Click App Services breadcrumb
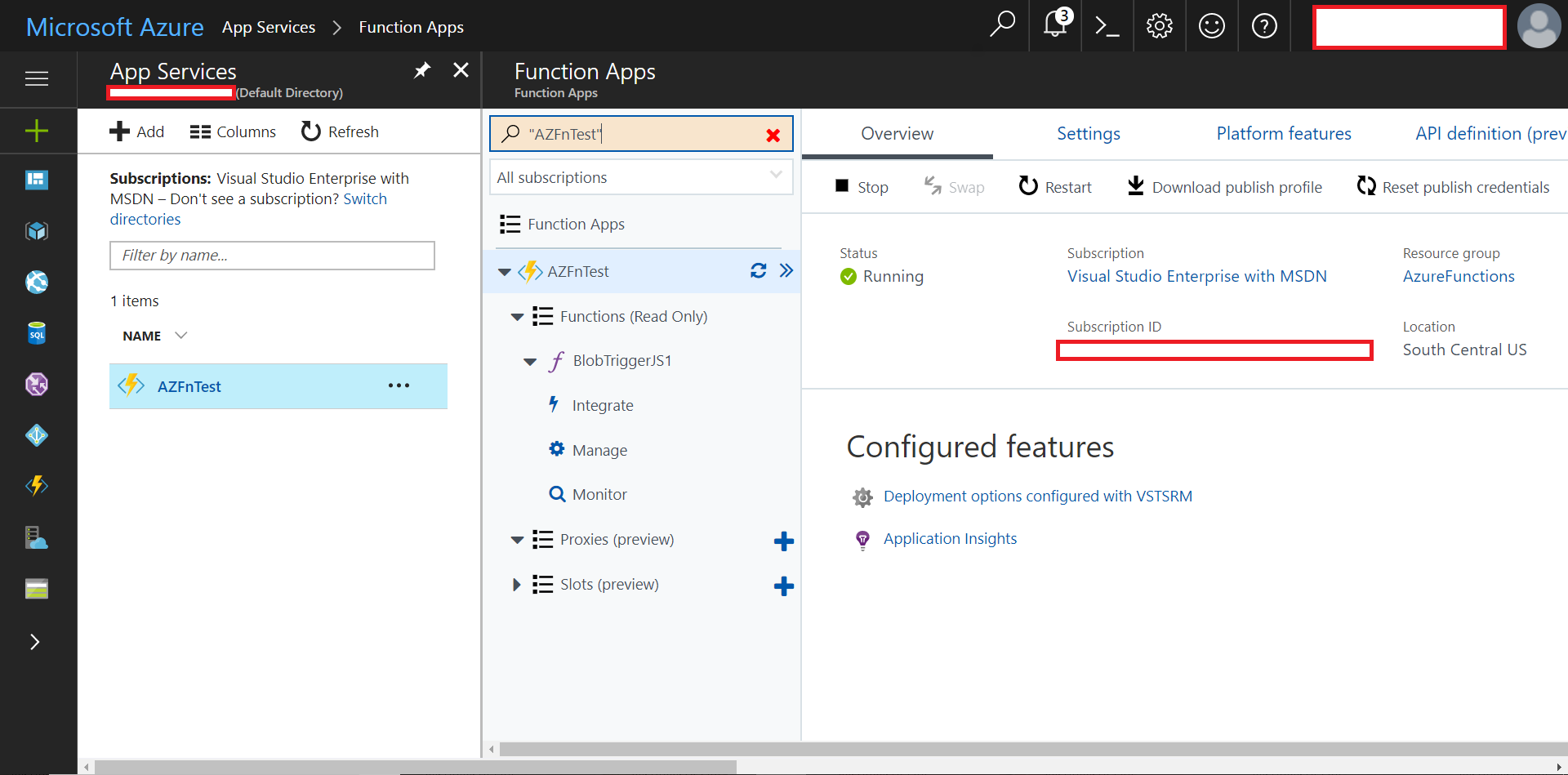This screenshot has height=775, width=1568. 269,27
